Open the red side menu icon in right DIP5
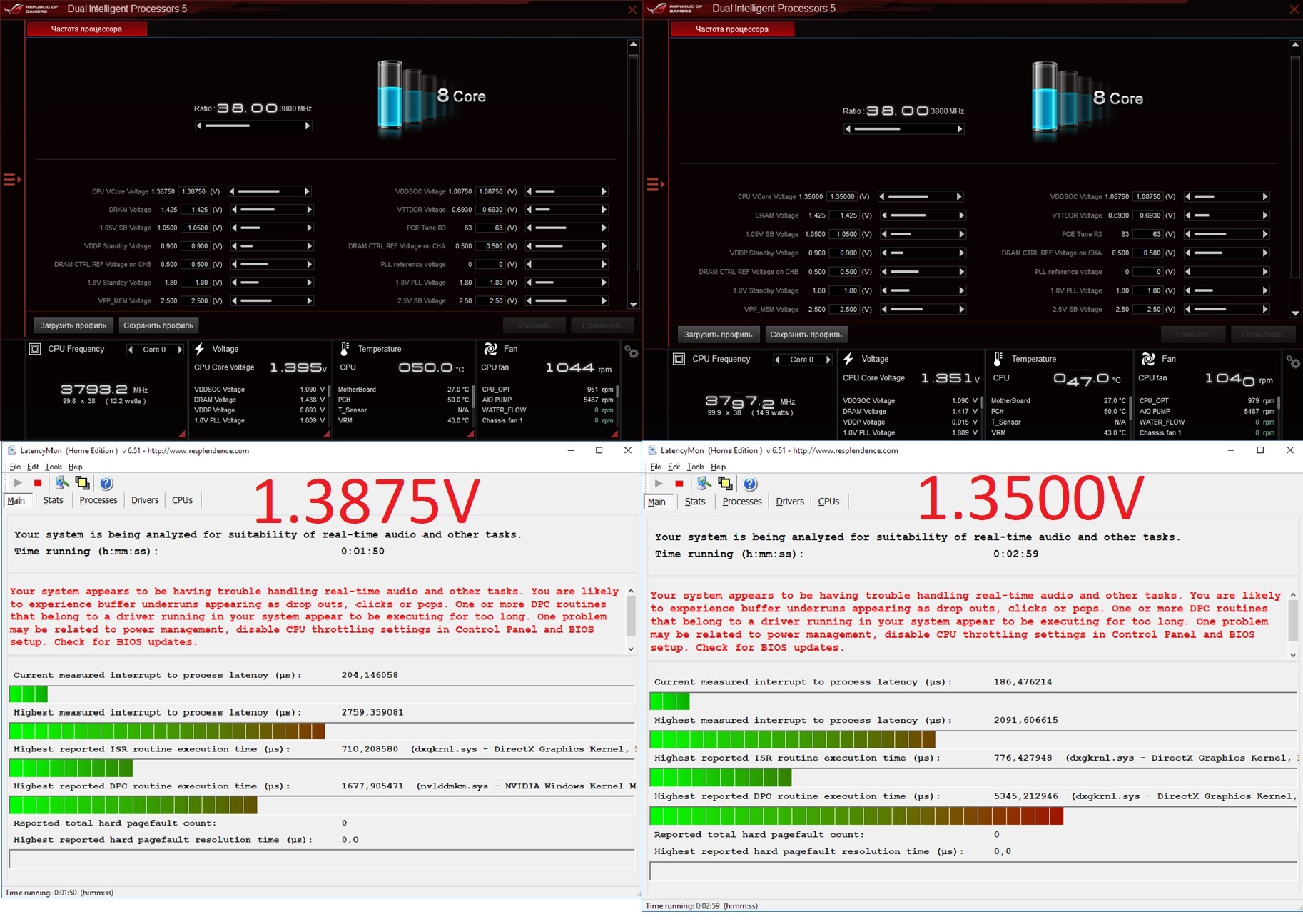 click(x=655, y=185)
